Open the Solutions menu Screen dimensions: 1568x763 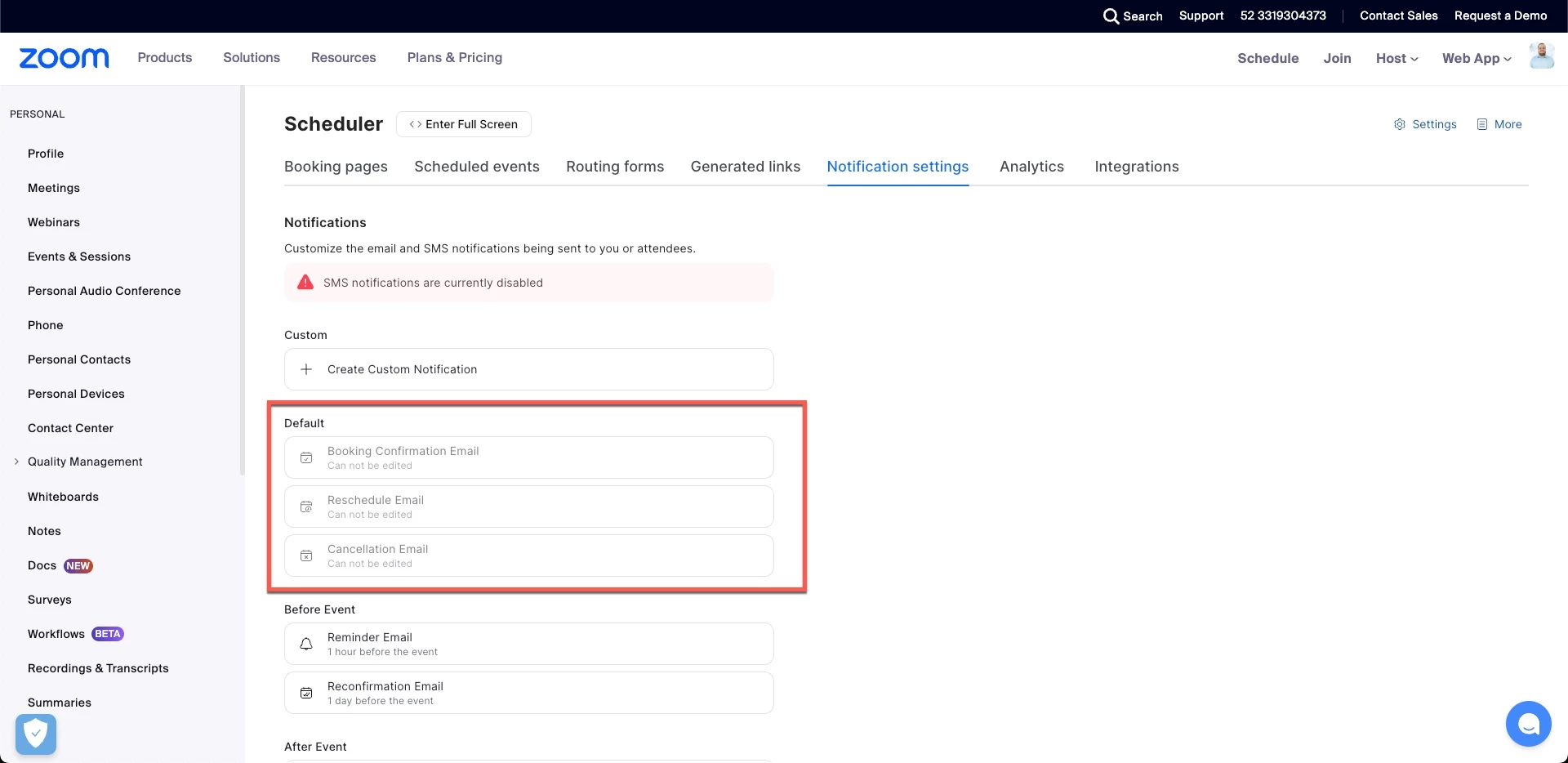(252, 57)
